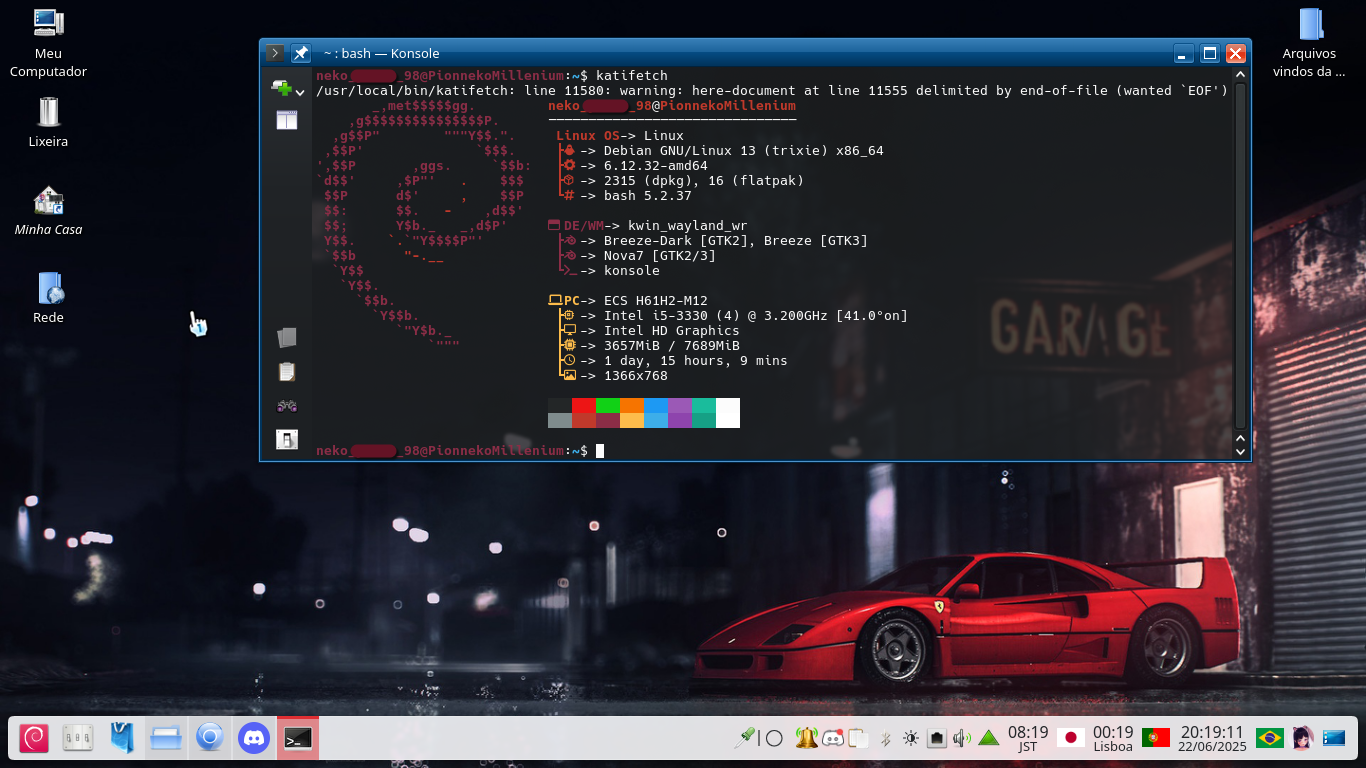The width and height of the screenshot is (1366, 768).
Task: Open the Arquivos vindos da folder icon
Action: 1309,44
